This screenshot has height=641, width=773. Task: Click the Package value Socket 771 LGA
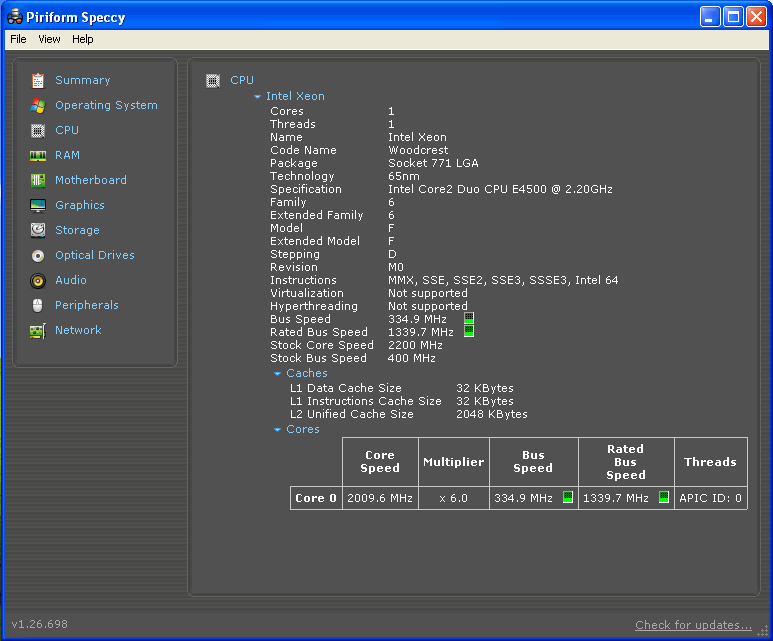tap(433, 163)
